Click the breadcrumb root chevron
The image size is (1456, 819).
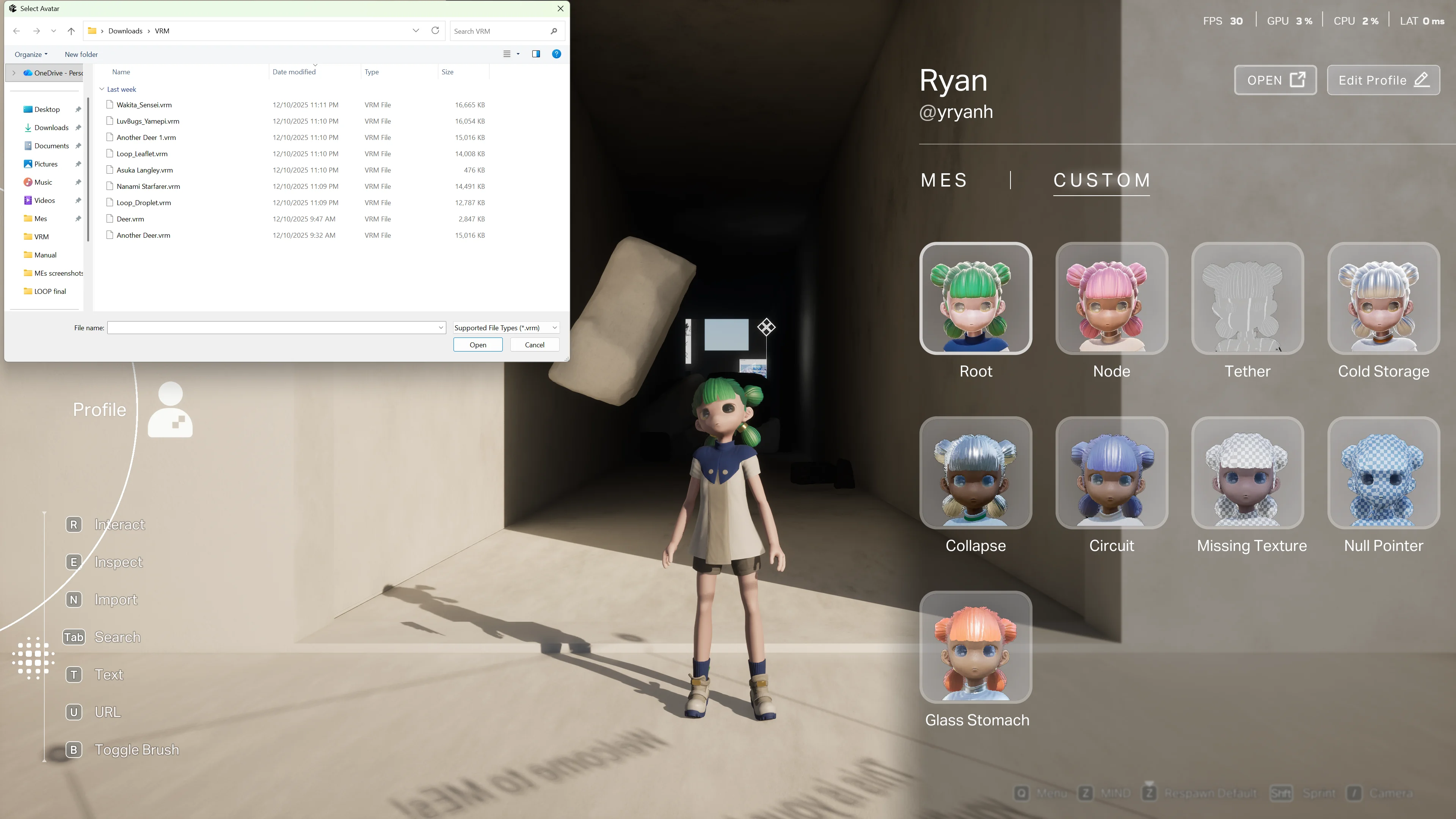[102, 31]
